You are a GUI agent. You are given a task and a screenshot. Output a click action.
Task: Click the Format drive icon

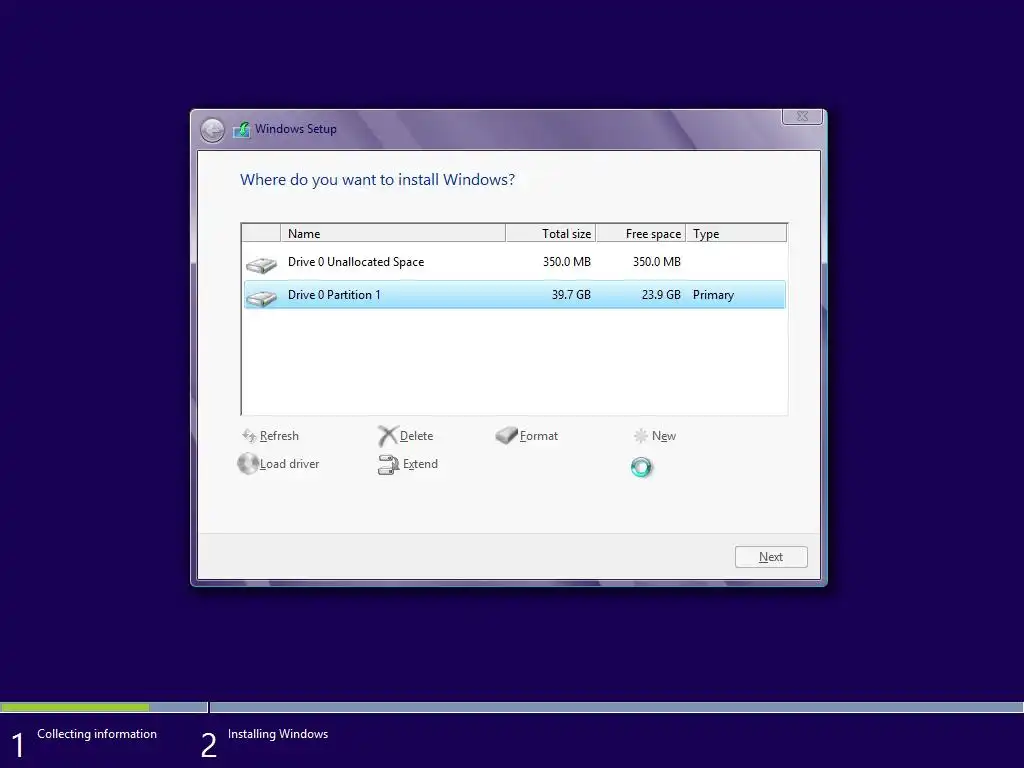click(506, 435)
